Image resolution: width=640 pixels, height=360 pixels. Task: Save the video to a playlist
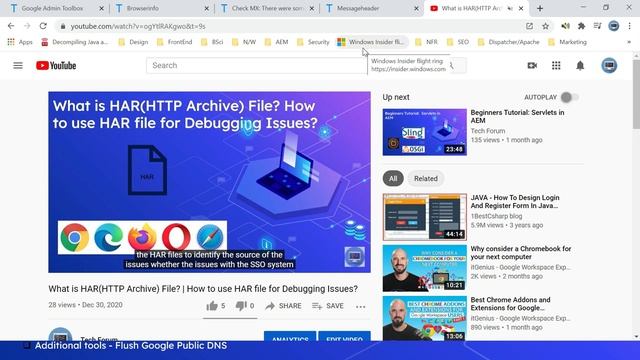tap(328, 306)
